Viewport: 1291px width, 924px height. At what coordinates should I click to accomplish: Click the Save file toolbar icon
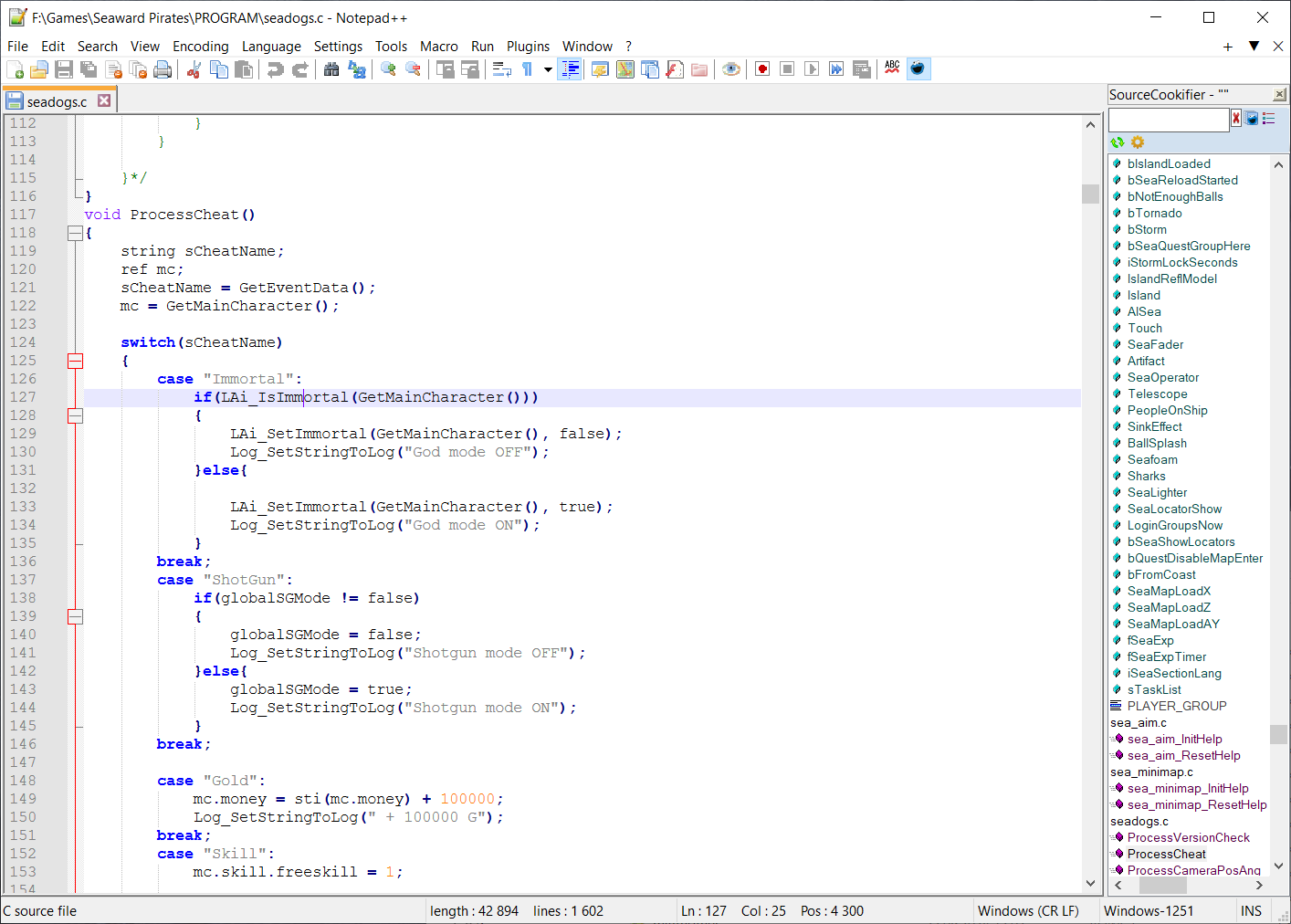tap(64, 69)
